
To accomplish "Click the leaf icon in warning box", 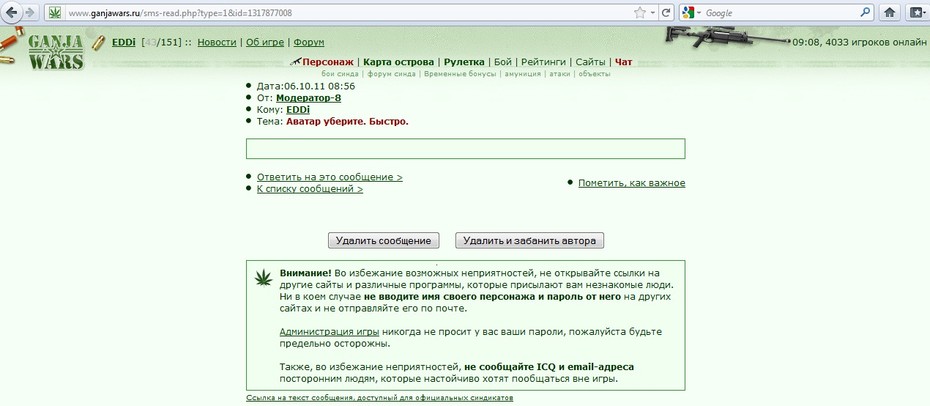I will [263, 276].
